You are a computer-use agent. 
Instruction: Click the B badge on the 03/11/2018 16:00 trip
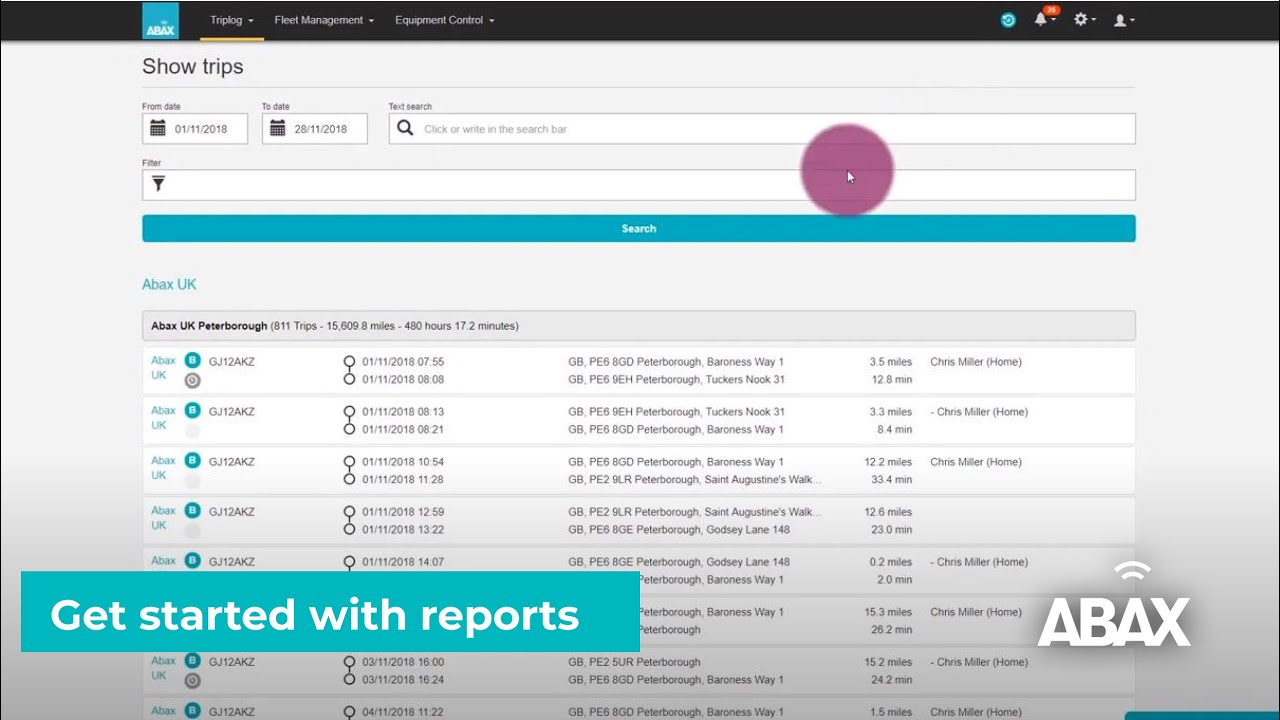pyautogui.click(x=193, y=661)
